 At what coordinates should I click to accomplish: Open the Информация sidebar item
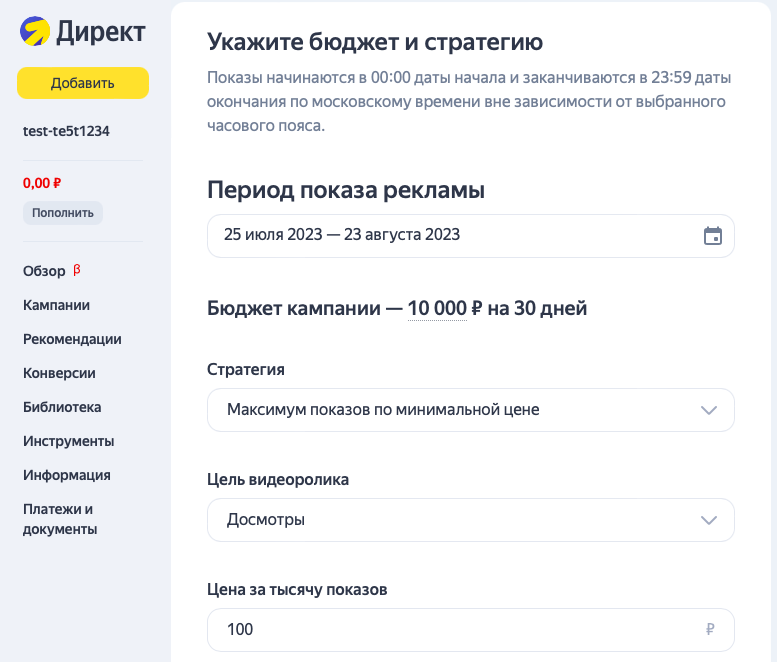point(66,475)
